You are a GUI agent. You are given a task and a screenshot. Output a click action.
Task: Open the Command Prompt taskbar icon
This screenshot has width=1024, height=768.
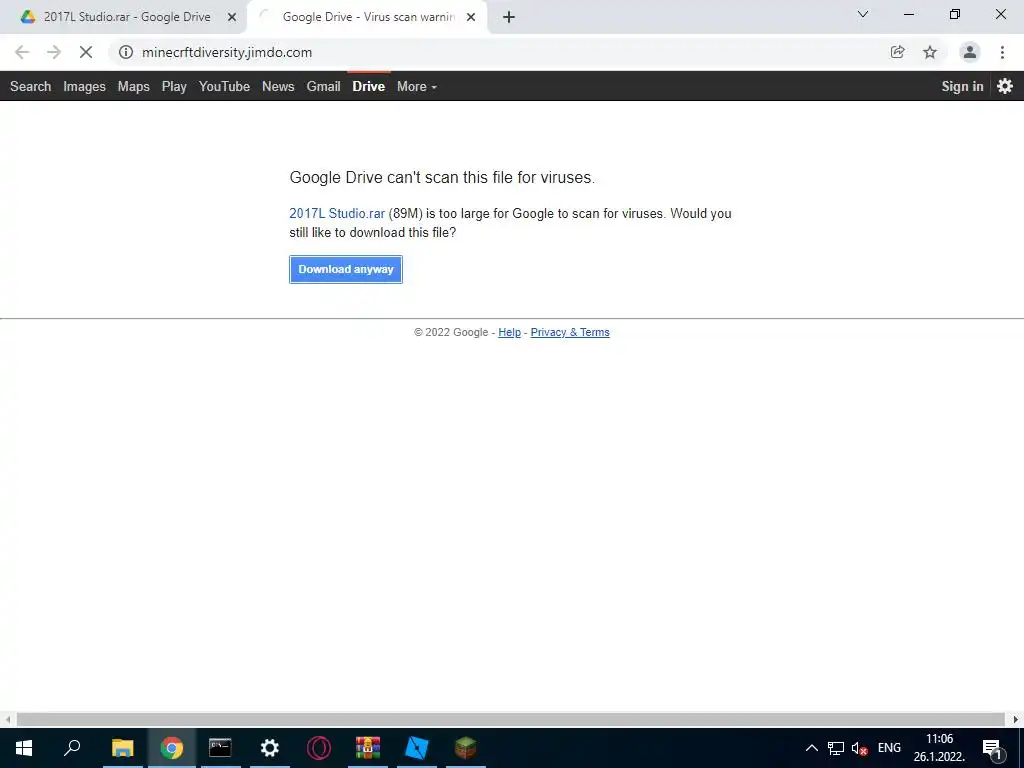(x=220, y=748)
